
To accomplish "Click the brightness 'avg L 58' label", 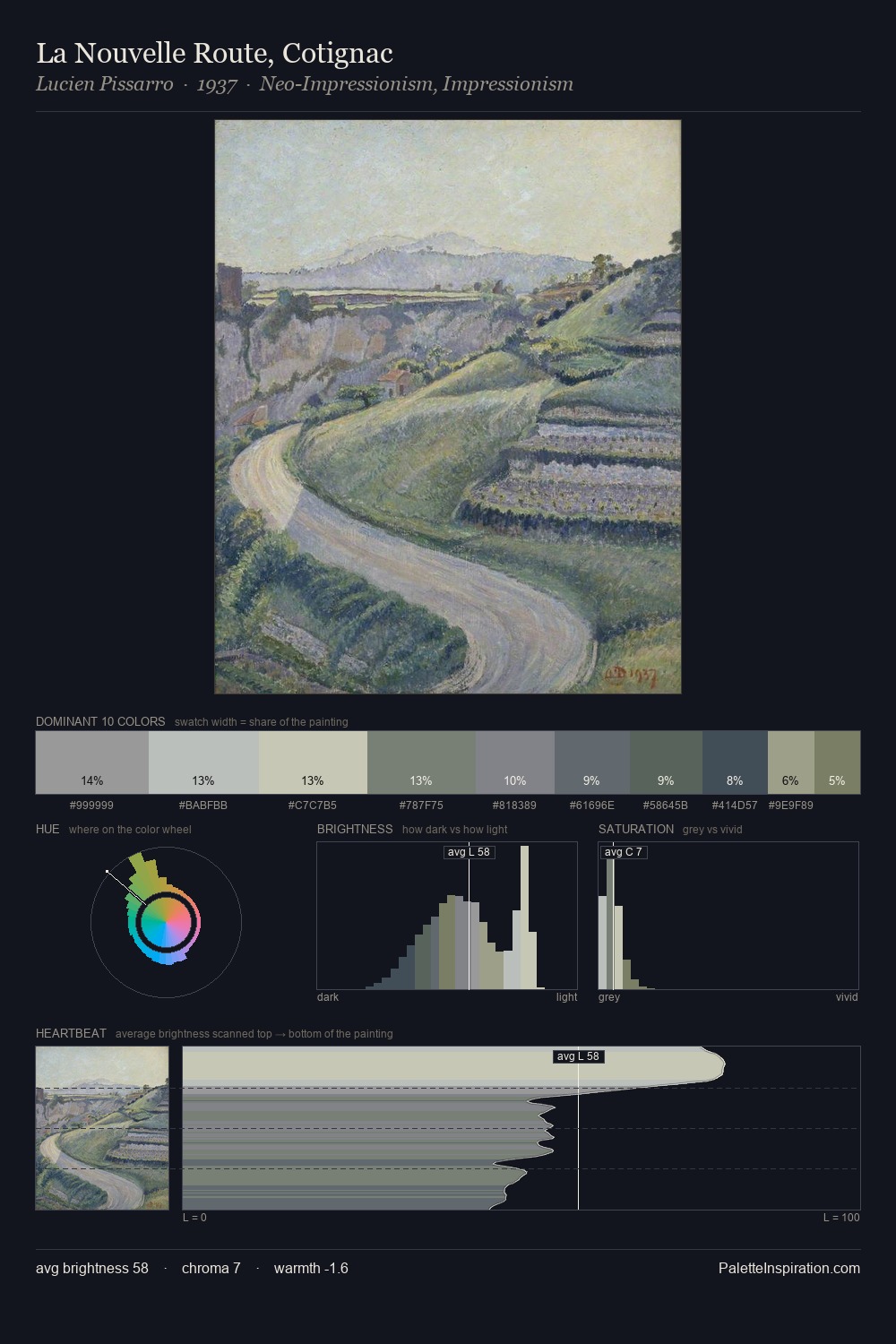I will (469, 852).
